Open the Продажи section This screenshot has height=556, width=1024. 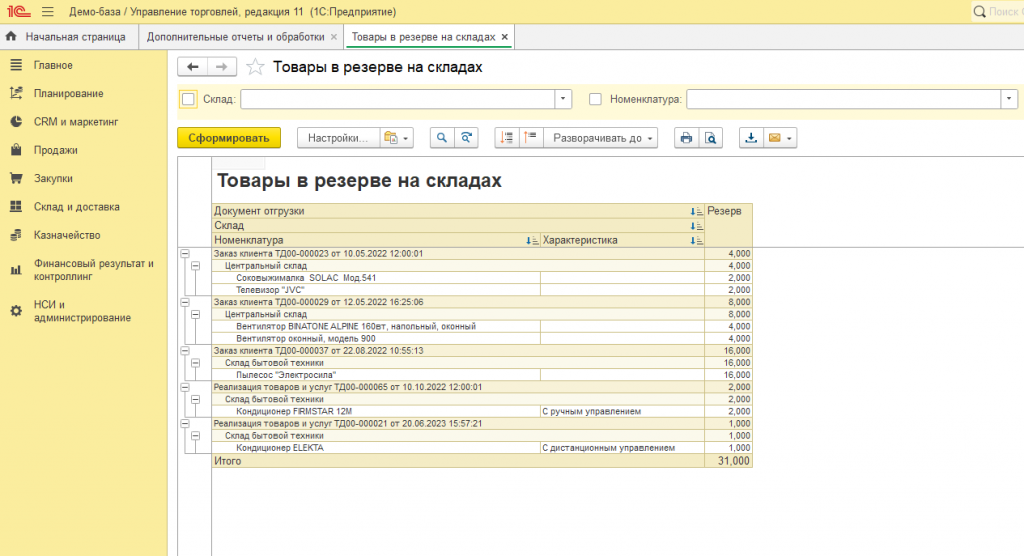tap(56, 150)
